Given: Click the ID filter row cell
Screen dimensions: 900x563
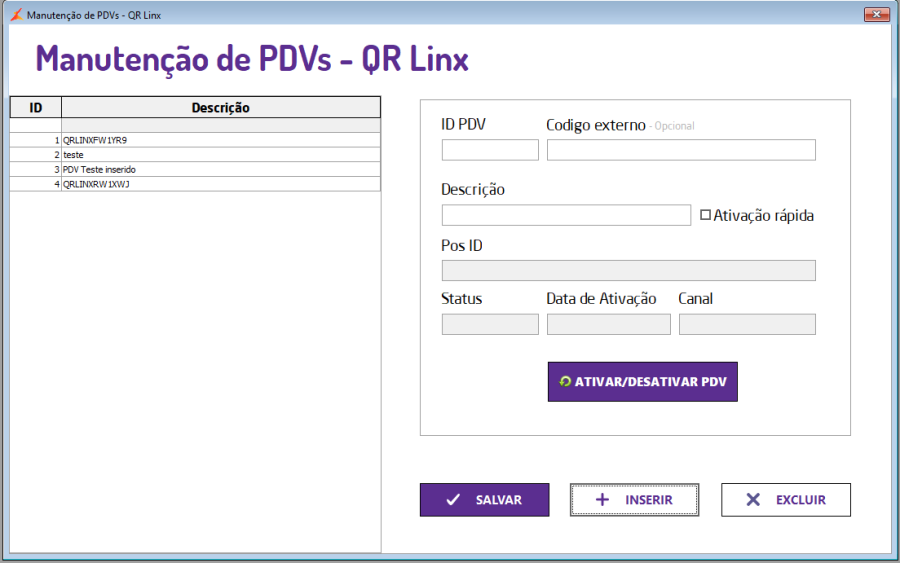Looking at the screenshot, I should [x=36, y=125].
